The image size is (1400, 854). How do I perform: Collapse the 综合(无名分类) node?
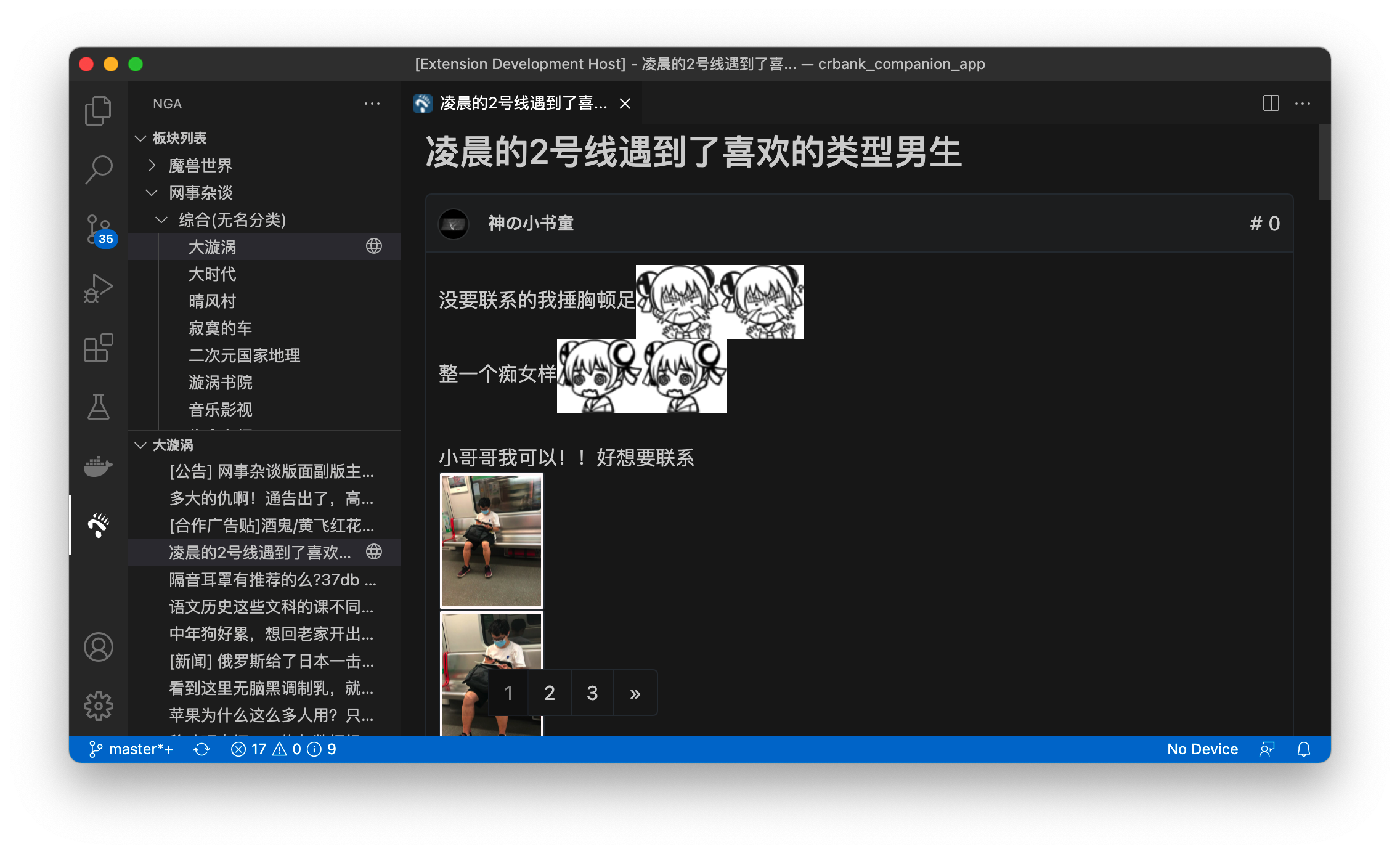tap(161, 220)
